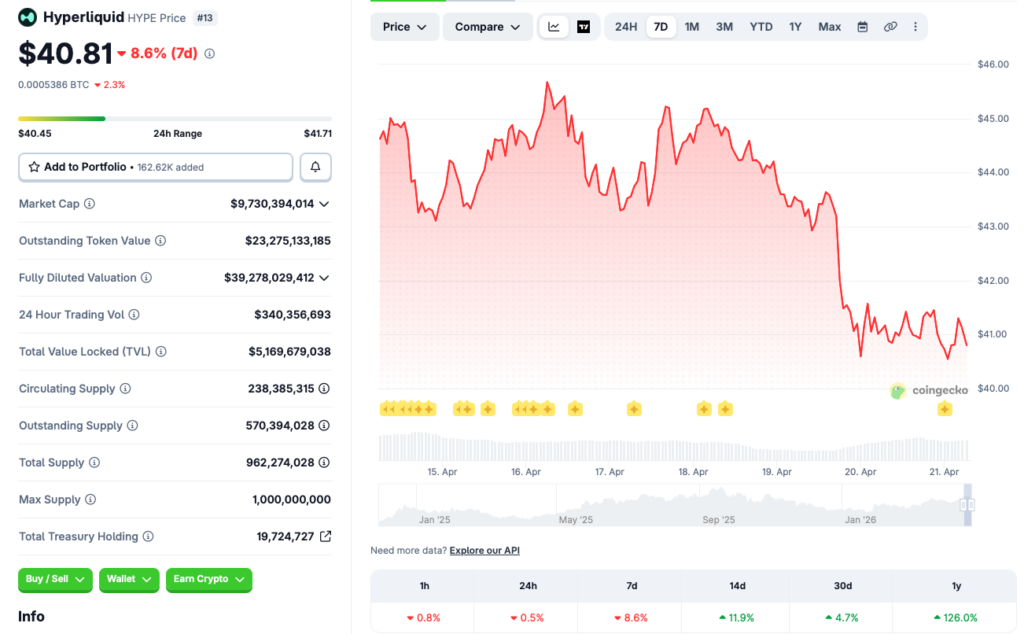Select the 24H time range tab
This screenshot has width=1024, height=634.
pyautogui.click(x=626, y=27)
